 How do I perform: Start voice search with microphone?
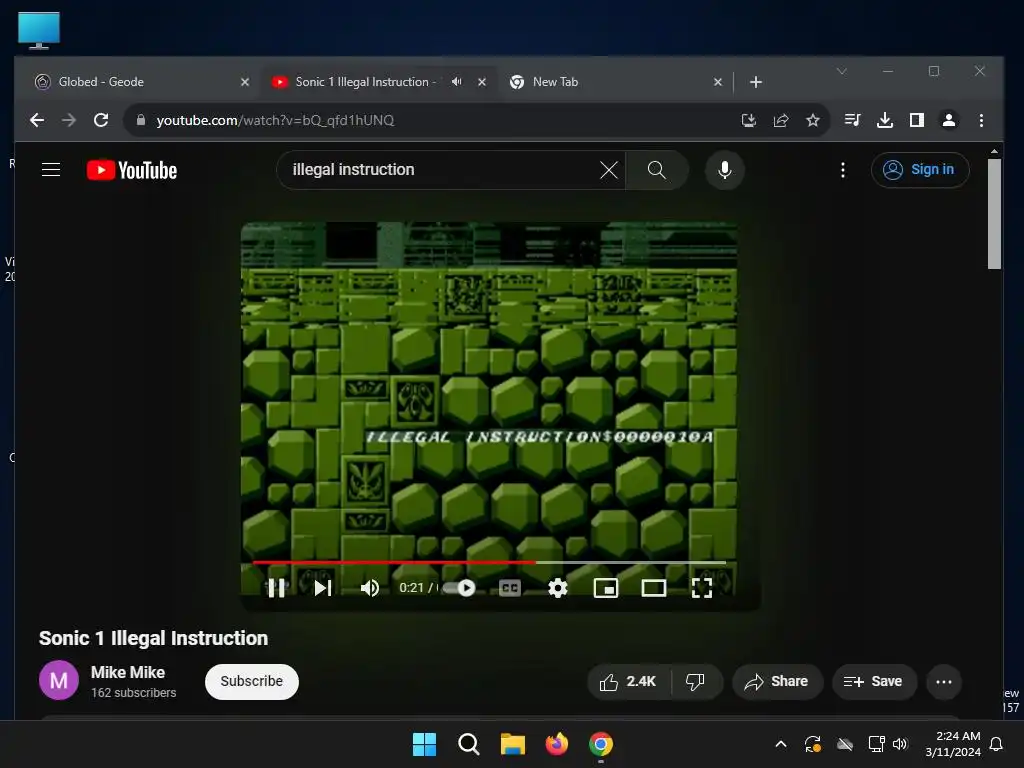pyautogui.click(x=724, y=170)
